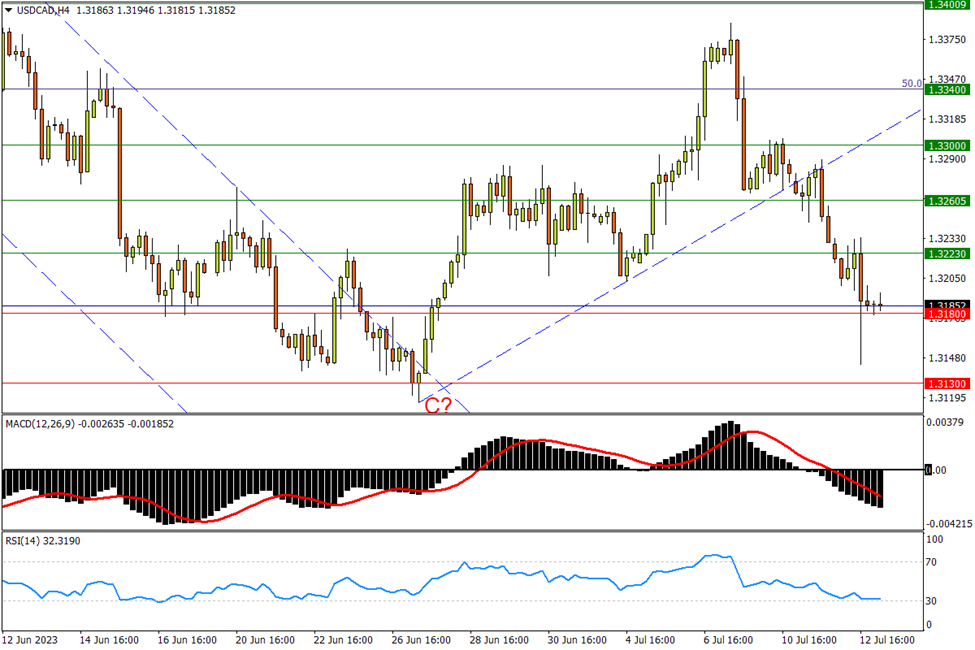Click the red "C?" wave annotation
The image size is (975, 650).
click(438, 406)
